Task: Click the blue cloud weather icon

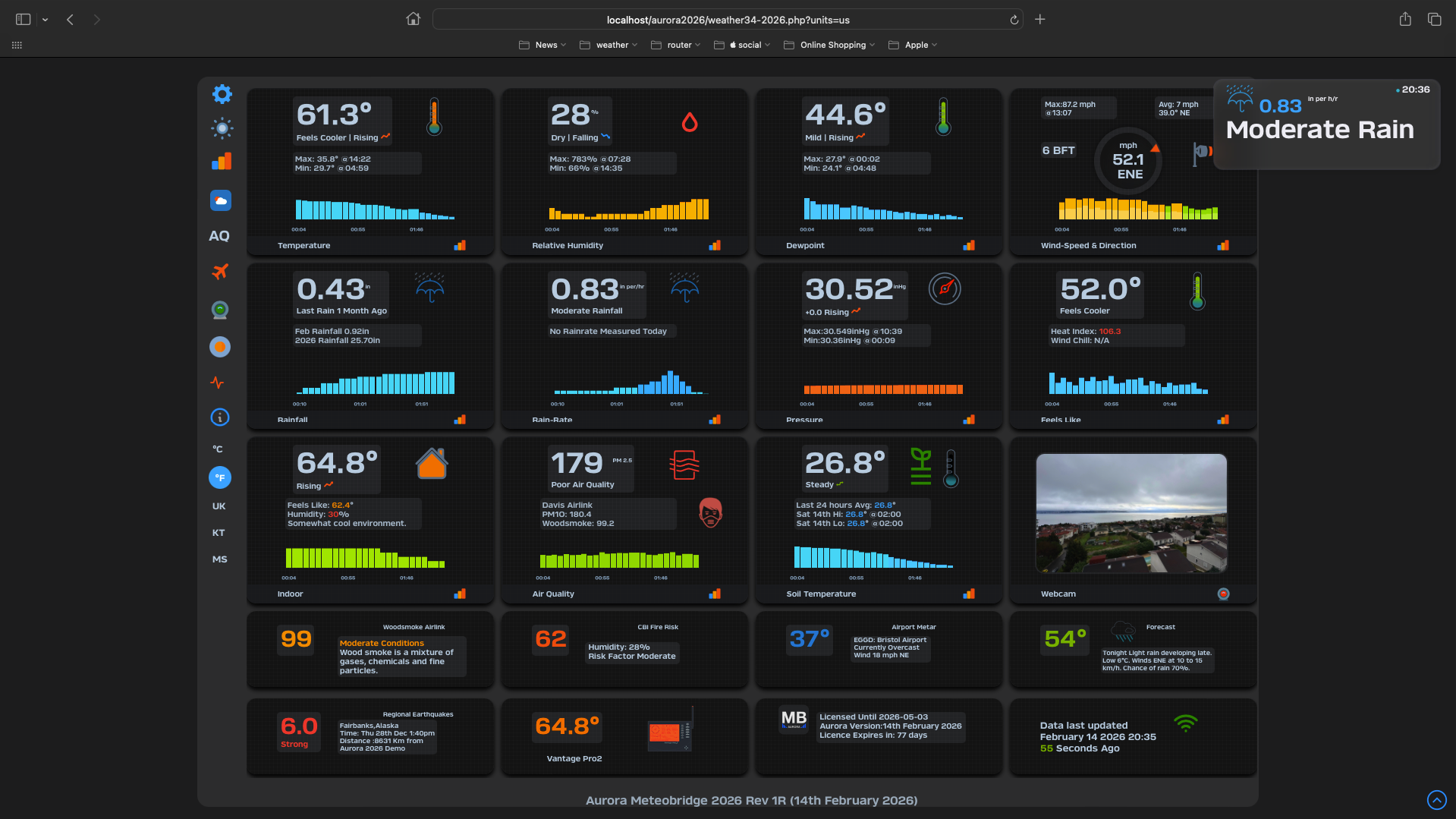Action: pos(220,200)
